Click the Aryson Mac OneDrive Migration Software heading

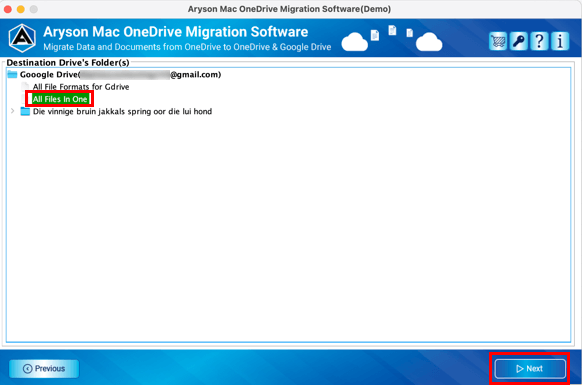pyautogui.click(x=176, y=32)
